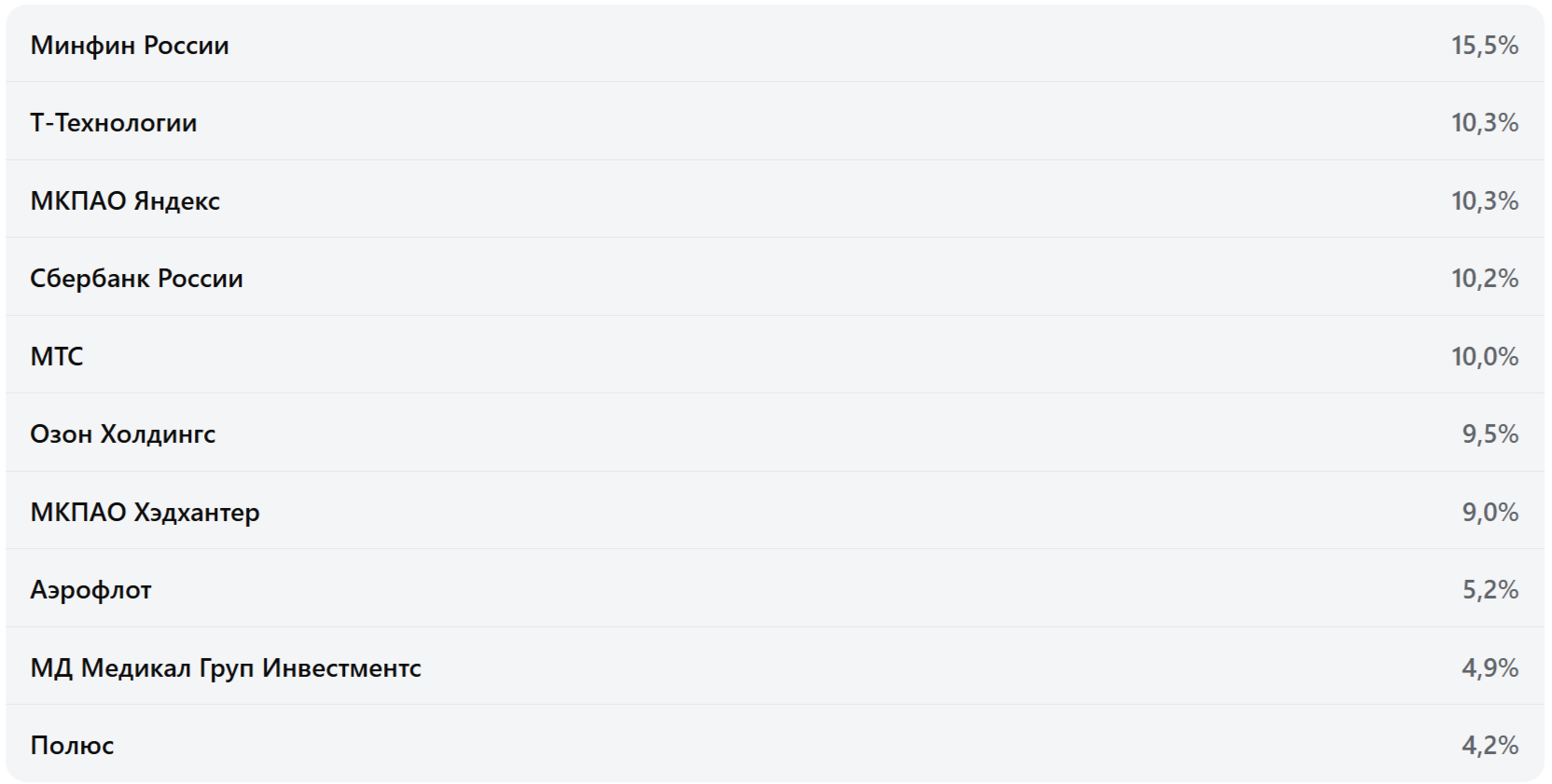Select the 9,5% share value
The width and height of the screenshot is (1552, 784).
(1490, 433)
